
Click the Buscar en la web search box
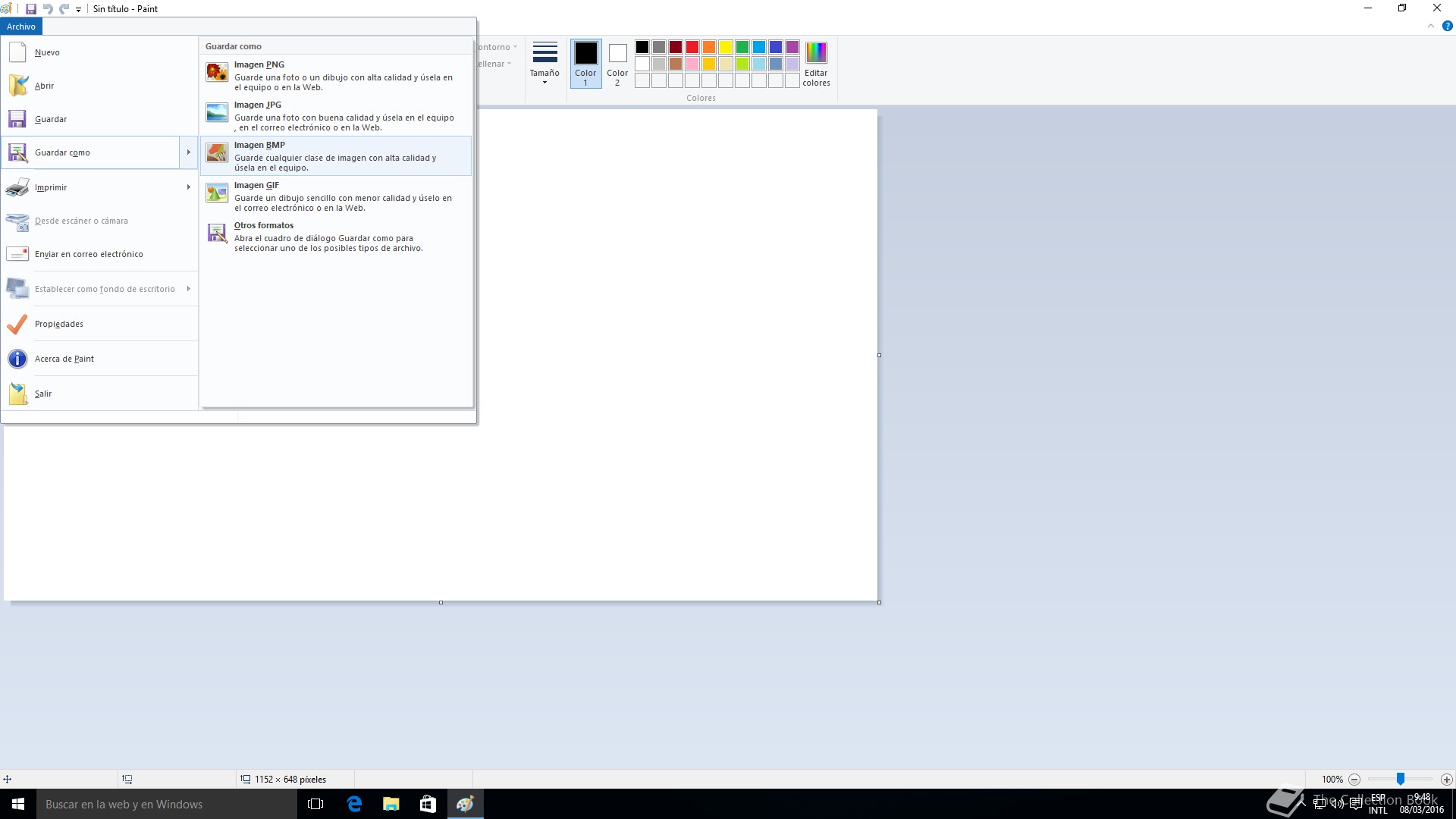(167, 804)
